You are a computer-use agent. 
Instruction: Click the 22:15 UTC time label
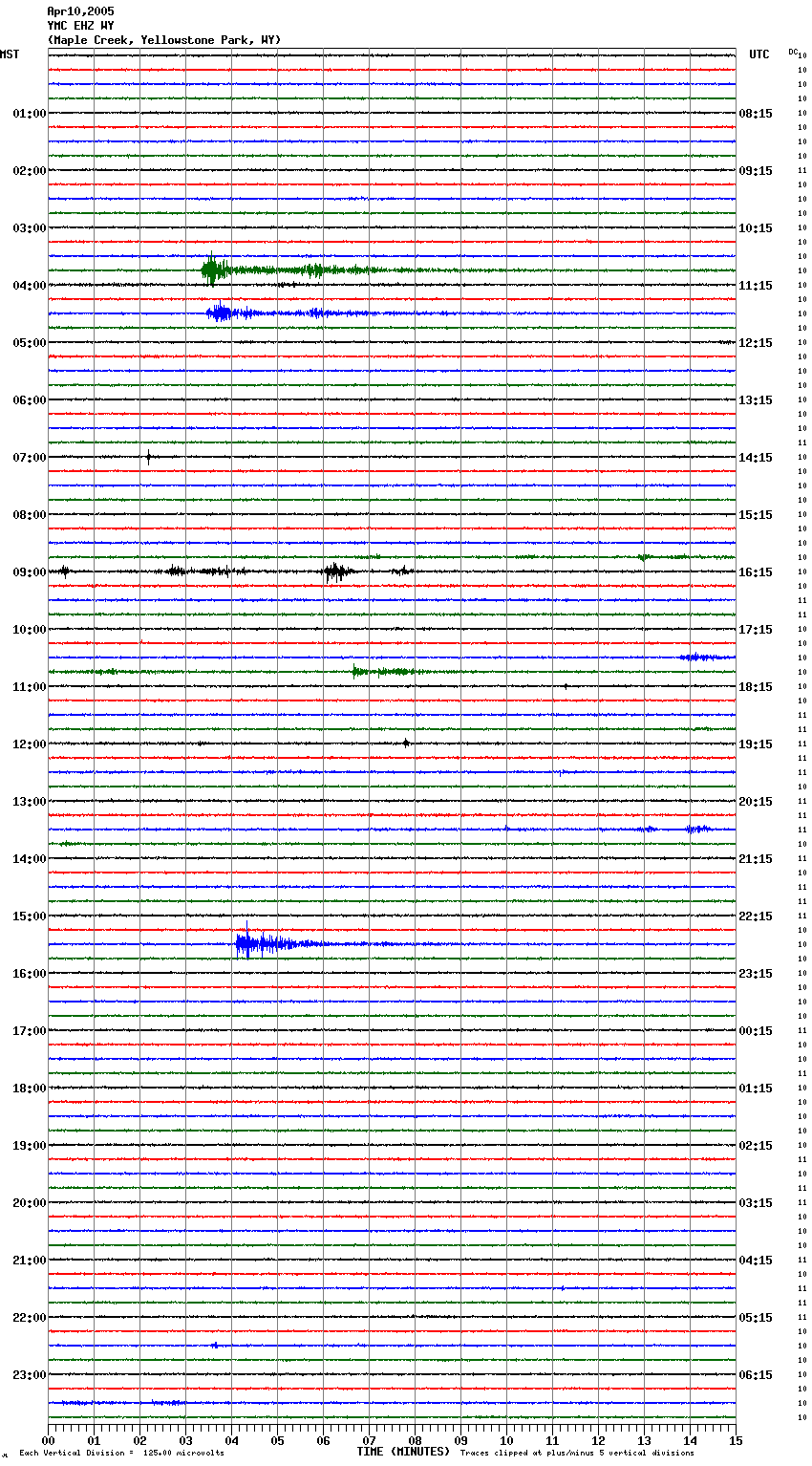tap(756, 916)
